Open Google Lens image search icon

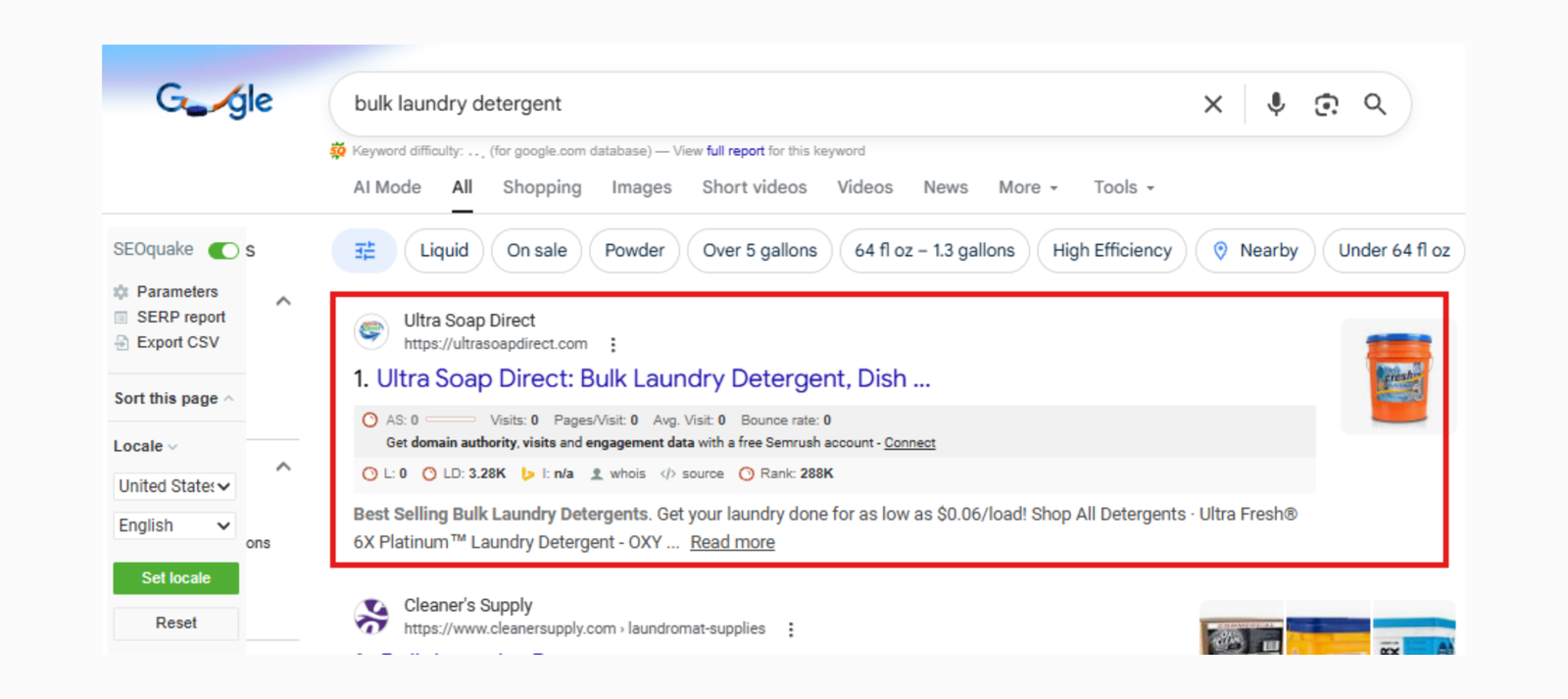[1326, 104]
